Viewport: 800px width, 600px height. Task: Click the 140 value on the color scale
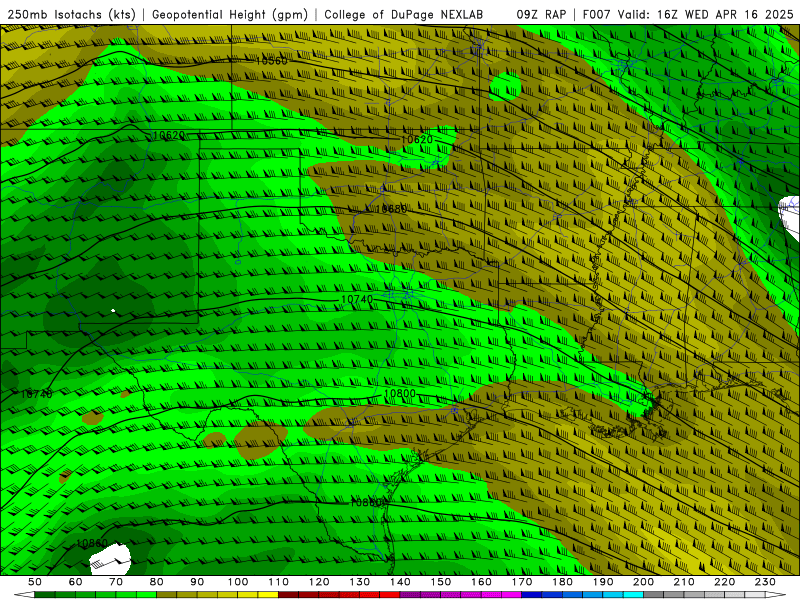tap(400, 582)
